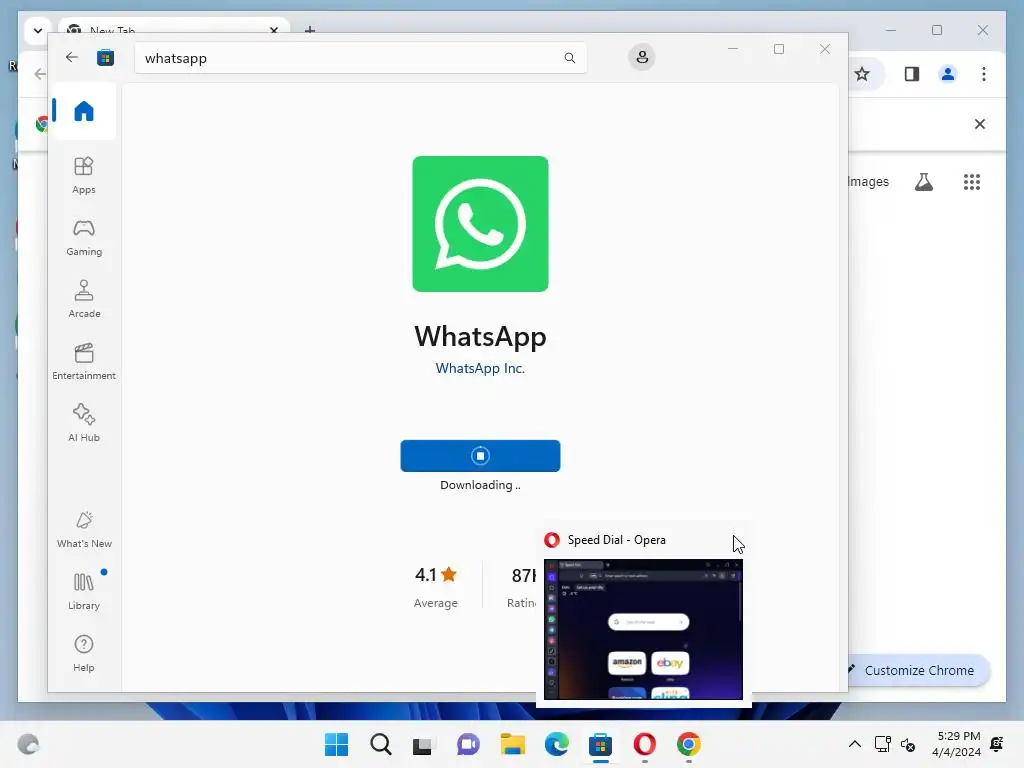This screenshot has width=1024, height=768.
Task: Dismiss the Chrome info bar with X
Action: (980, 124)
